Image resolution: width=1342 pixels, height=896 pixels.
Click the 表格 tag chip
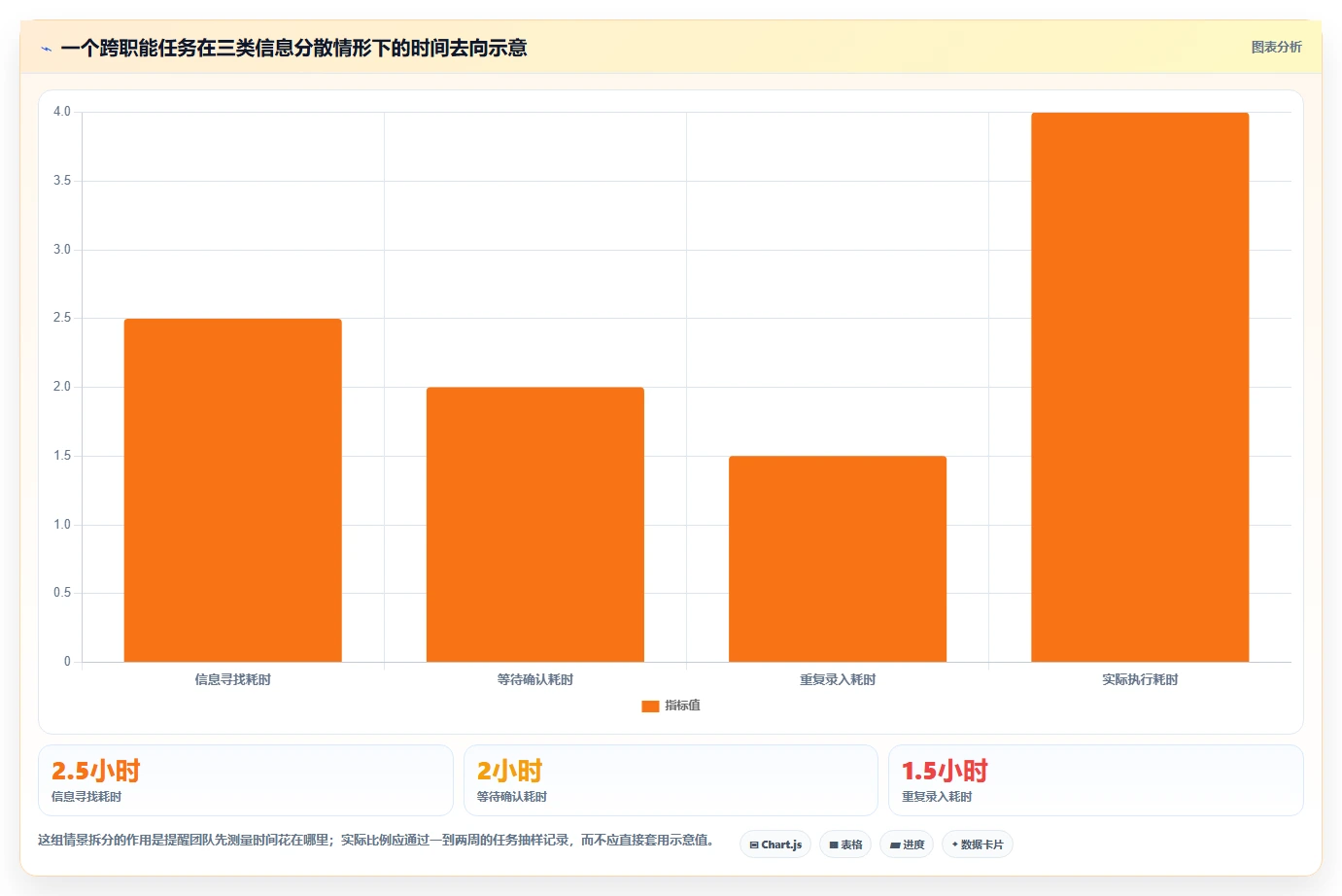(845, 844)
